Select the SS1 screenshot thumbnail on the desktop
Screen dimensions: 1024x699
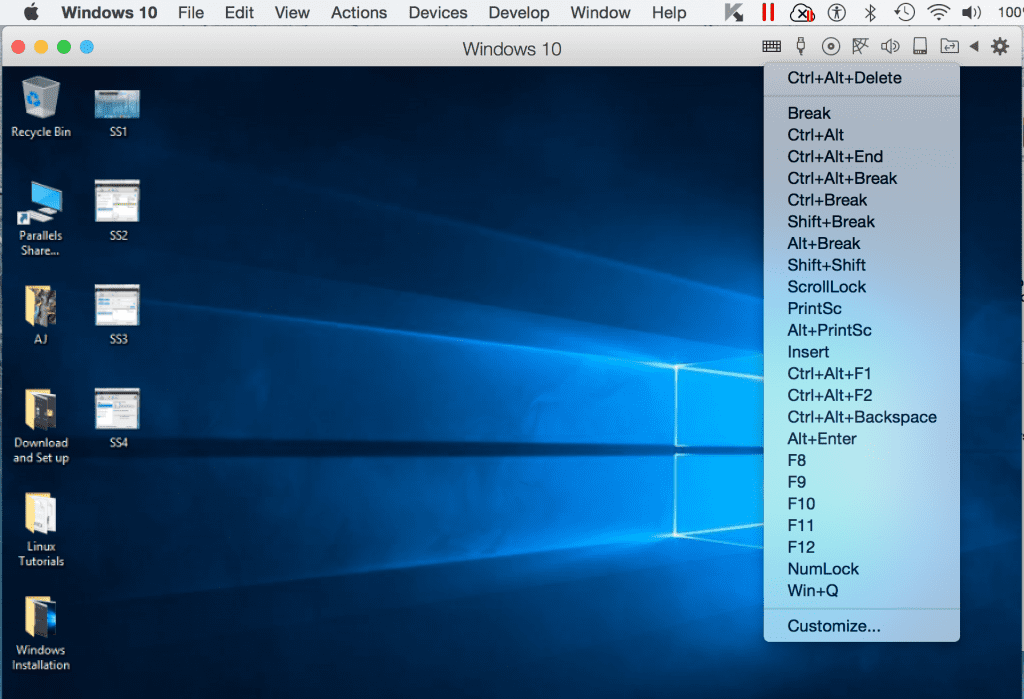click(x=117, y=105)
